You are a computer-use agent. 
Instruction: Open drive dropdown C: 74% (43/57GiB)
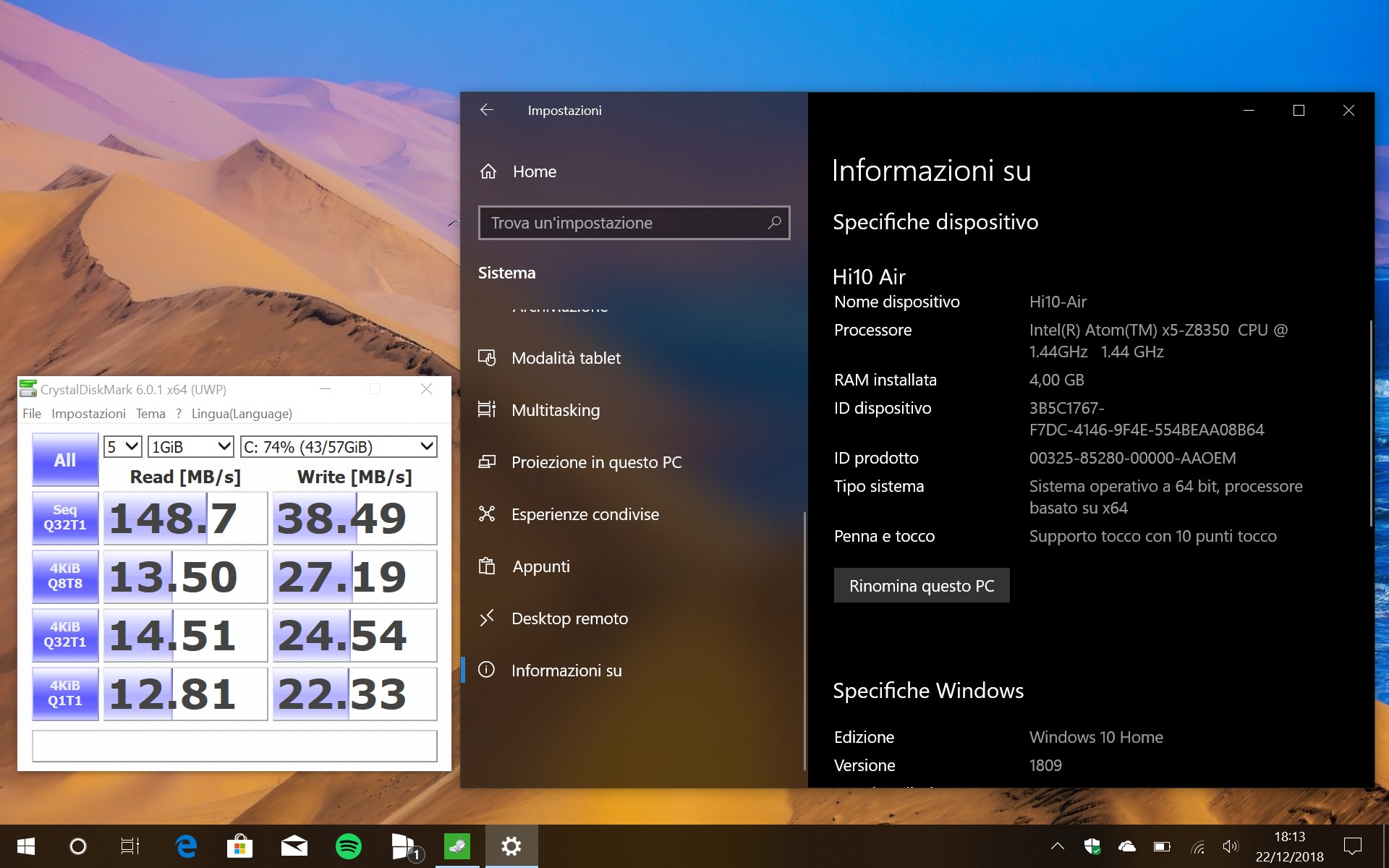(339, 447)
